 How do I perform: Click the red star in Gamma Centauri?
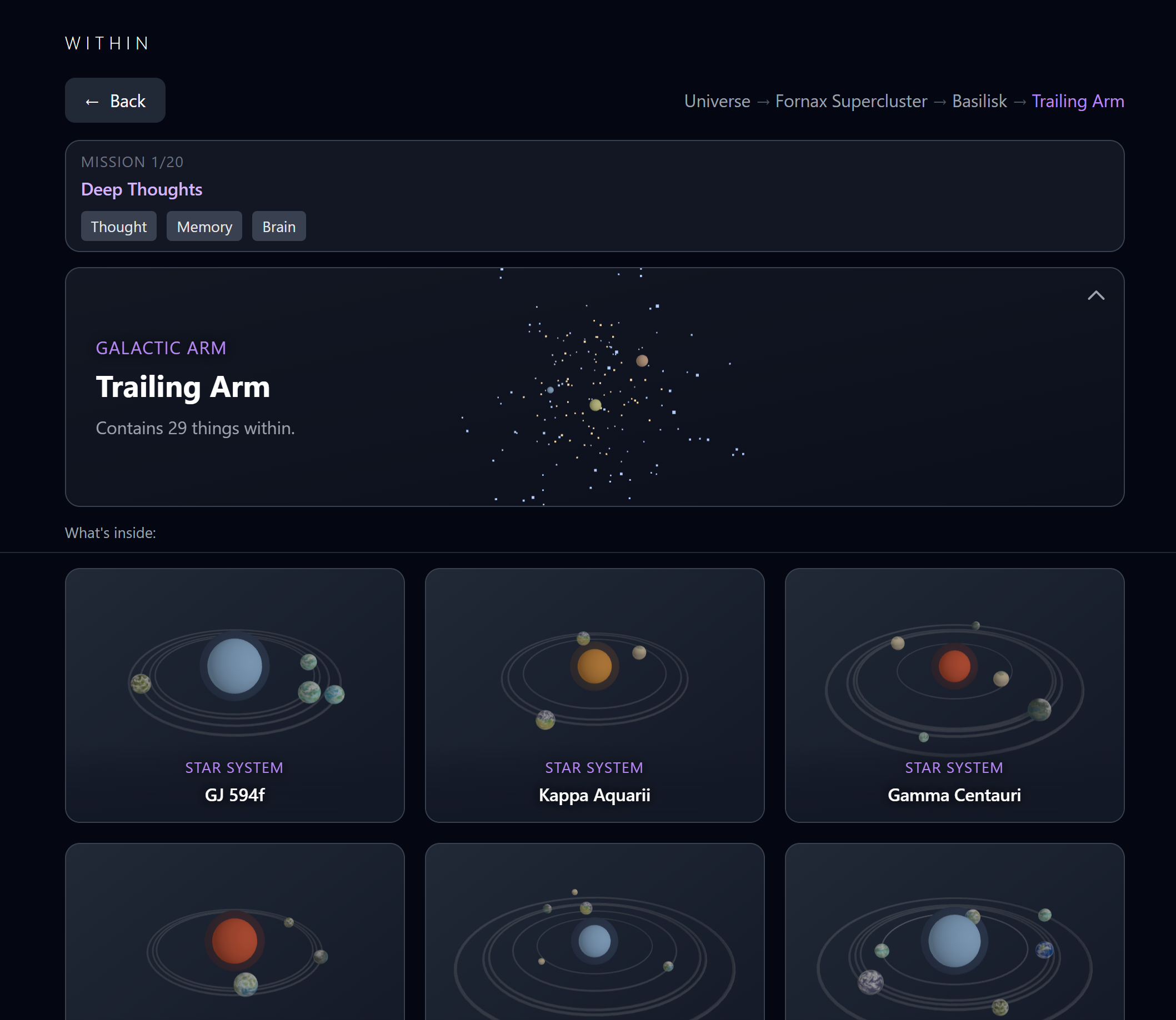click(x=954, y=666)
